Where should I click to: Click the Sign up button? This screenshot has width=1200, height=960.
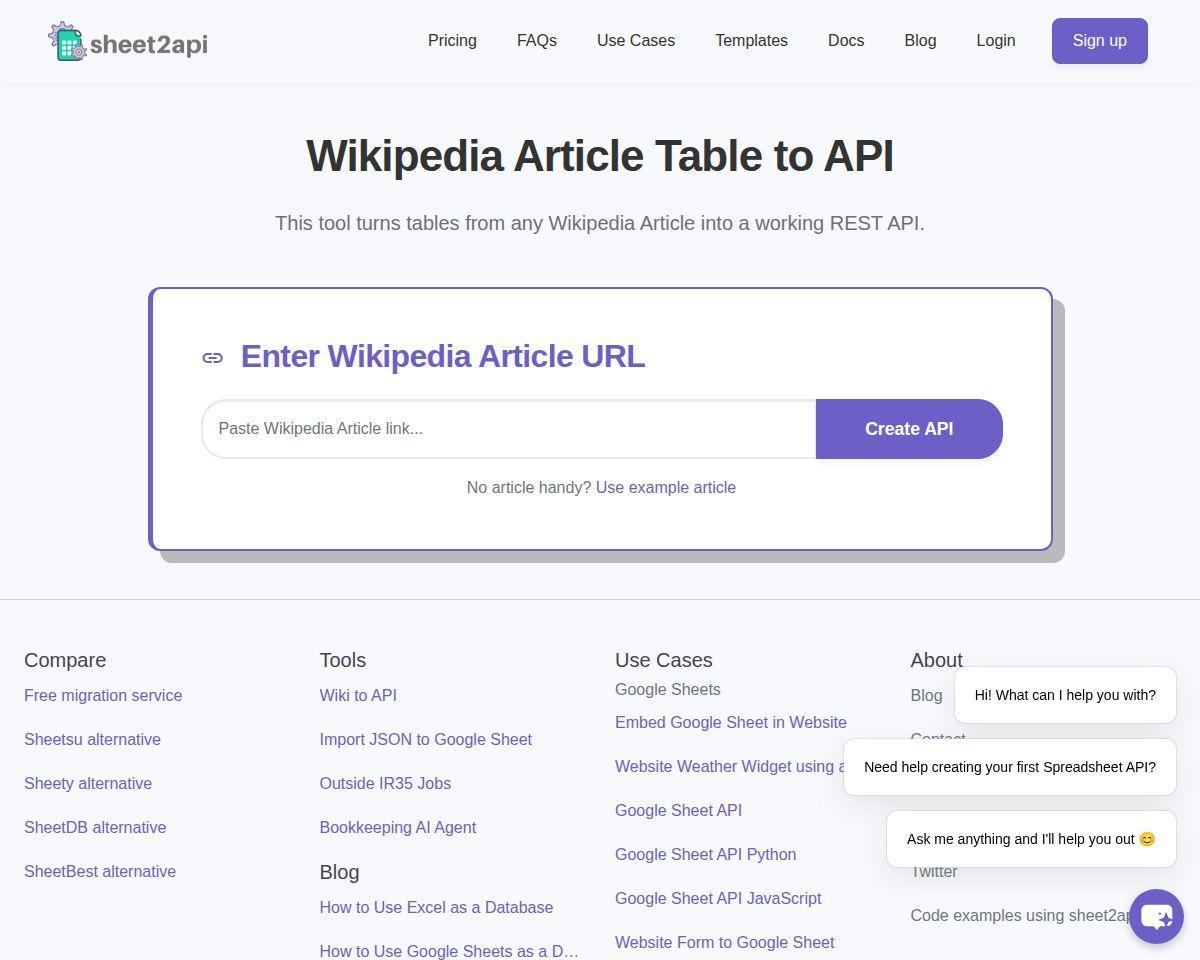(x=1100, y=41)
